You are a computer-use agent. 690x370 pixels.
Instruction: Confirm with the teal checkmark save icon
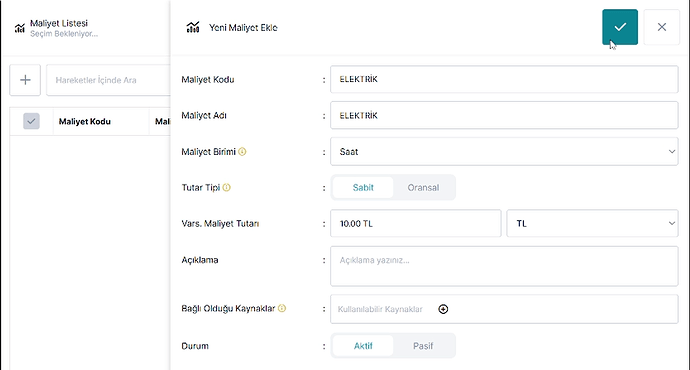pyautogui.click(x=620, y=27)
